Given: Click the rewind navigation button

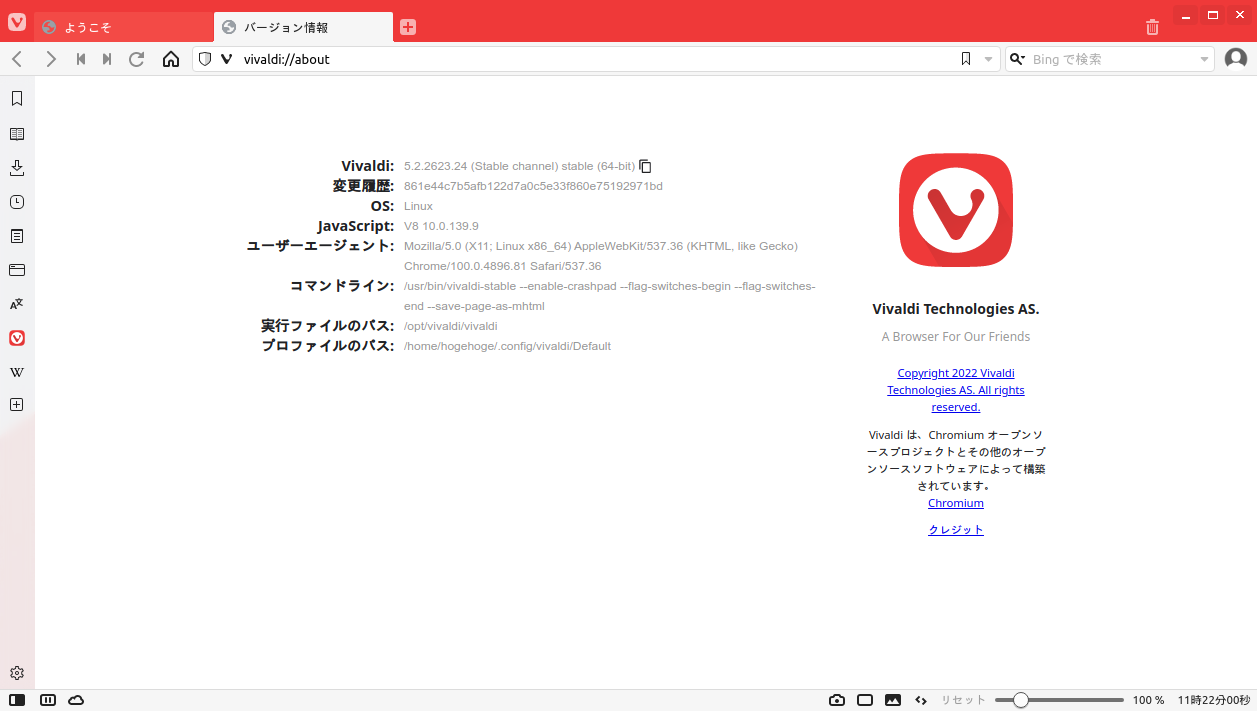Looking at the screenshot, I should (x=81, y=59).
